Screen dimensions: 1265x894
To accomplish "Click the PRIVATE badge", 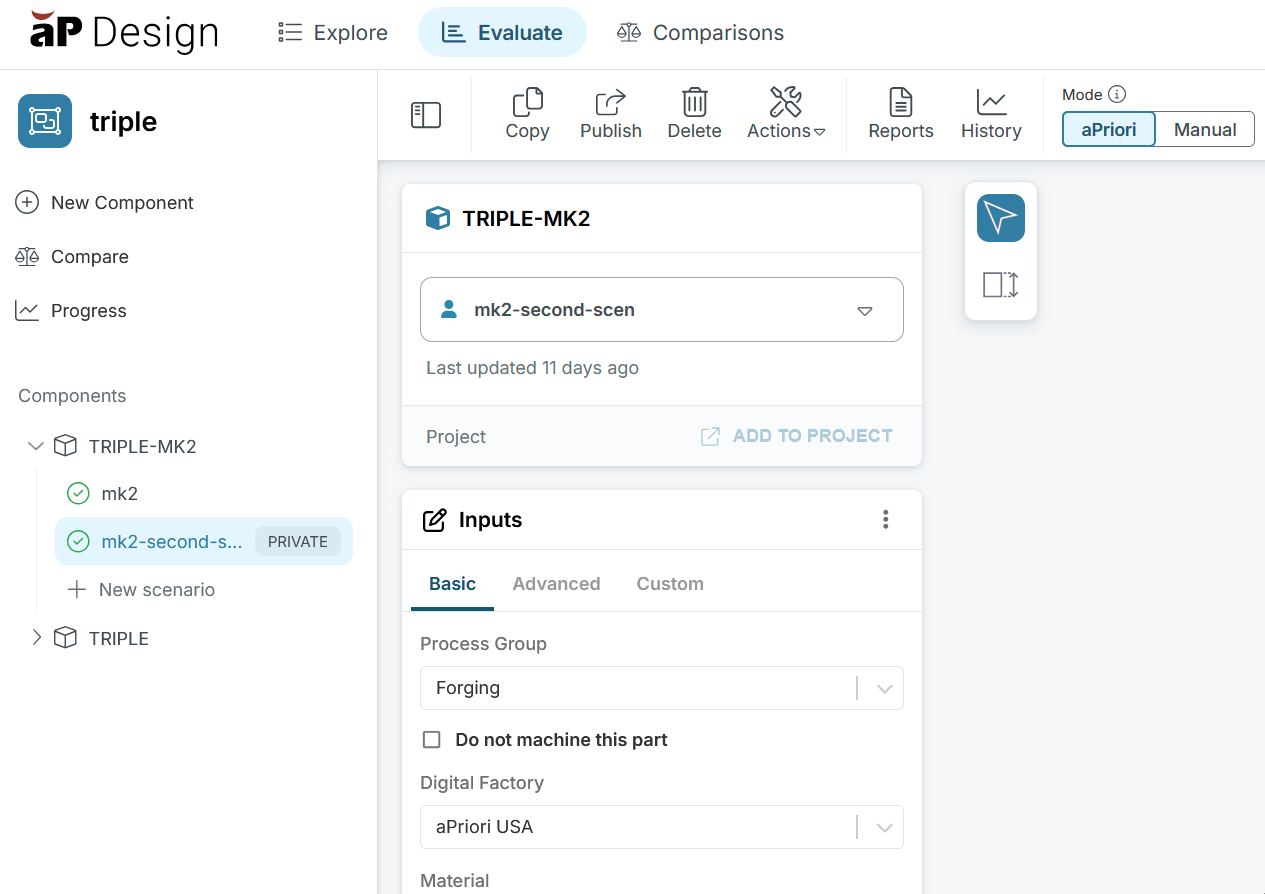I will pos(298,541).
